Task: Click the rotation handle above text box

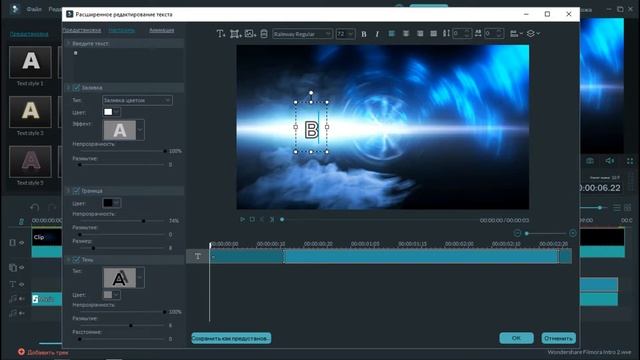Action: (x=311, y=93)
